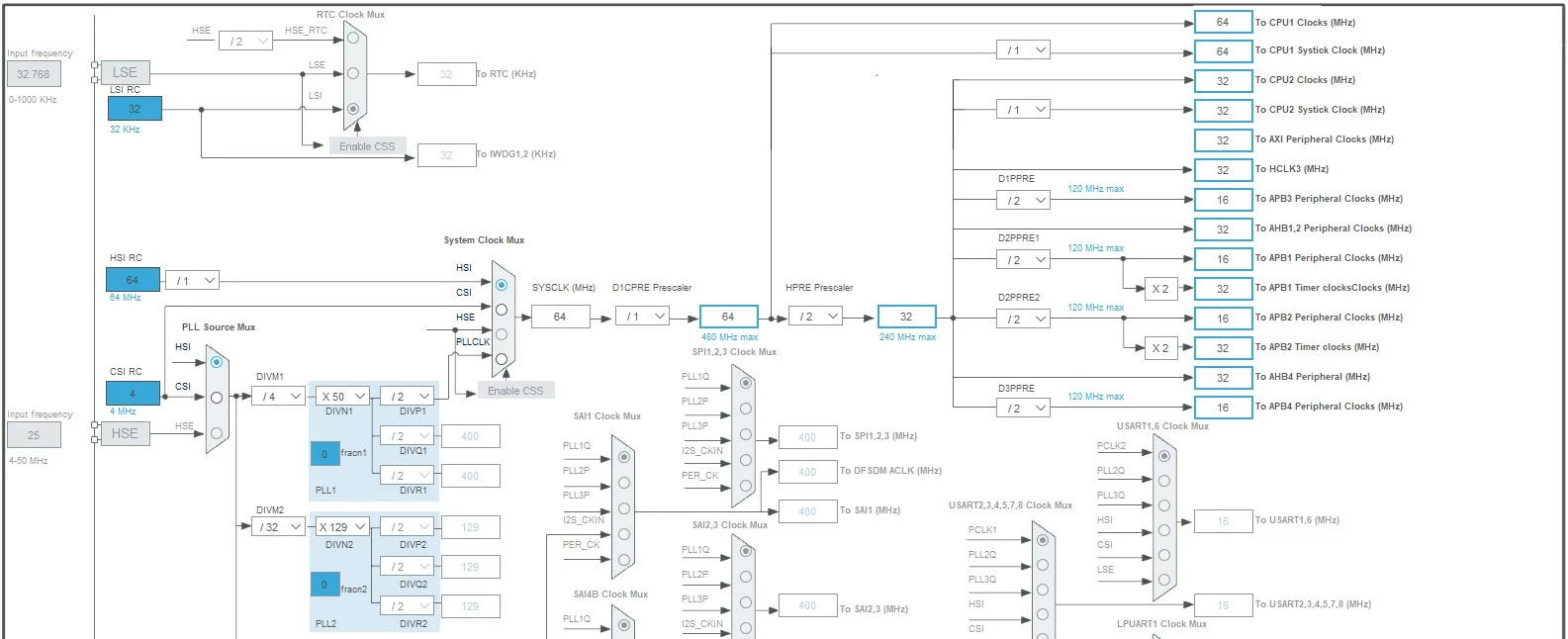The image size is (1568, 639).
Task: Pick PLL2P in SAI2,3 Clock Mux
Action: (x=746, y=577)
